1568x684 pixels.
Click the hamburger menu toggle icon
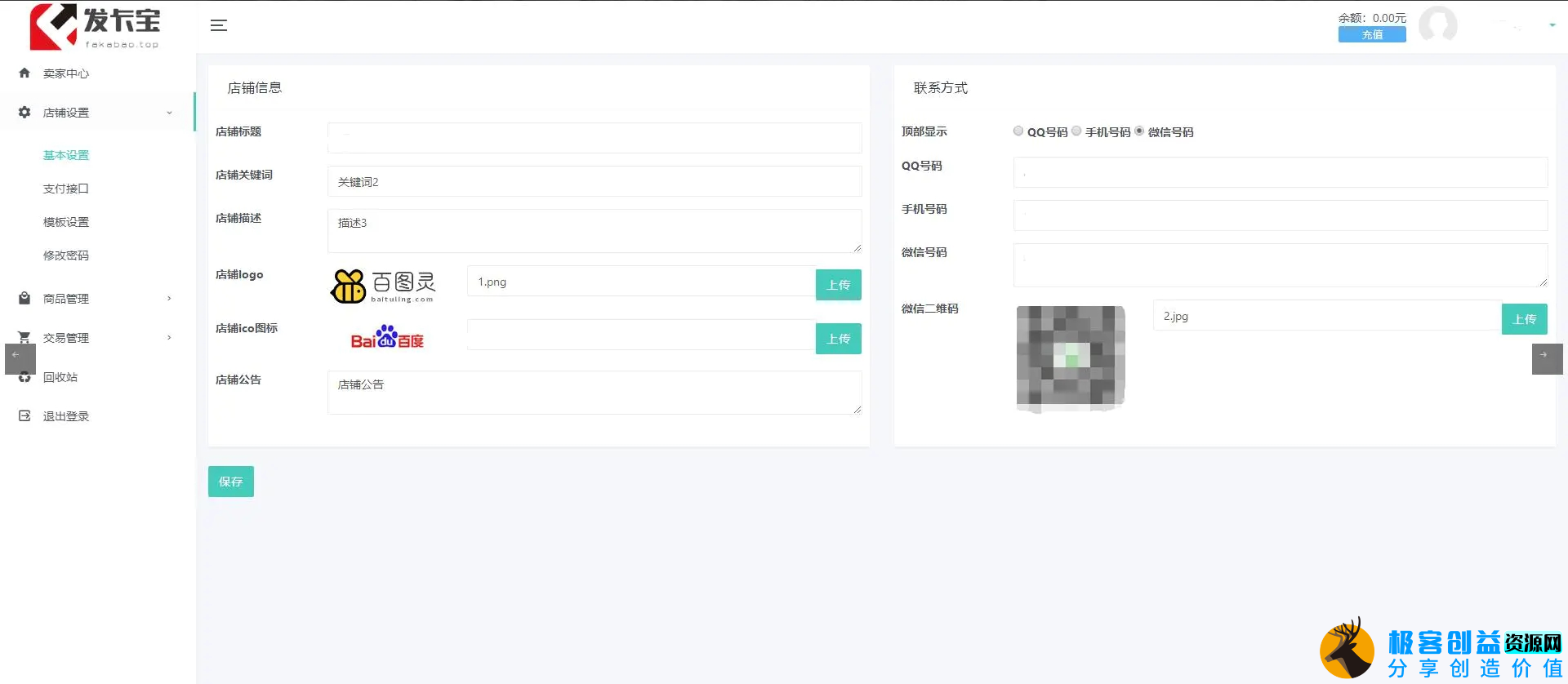click(x=218, y=25)
